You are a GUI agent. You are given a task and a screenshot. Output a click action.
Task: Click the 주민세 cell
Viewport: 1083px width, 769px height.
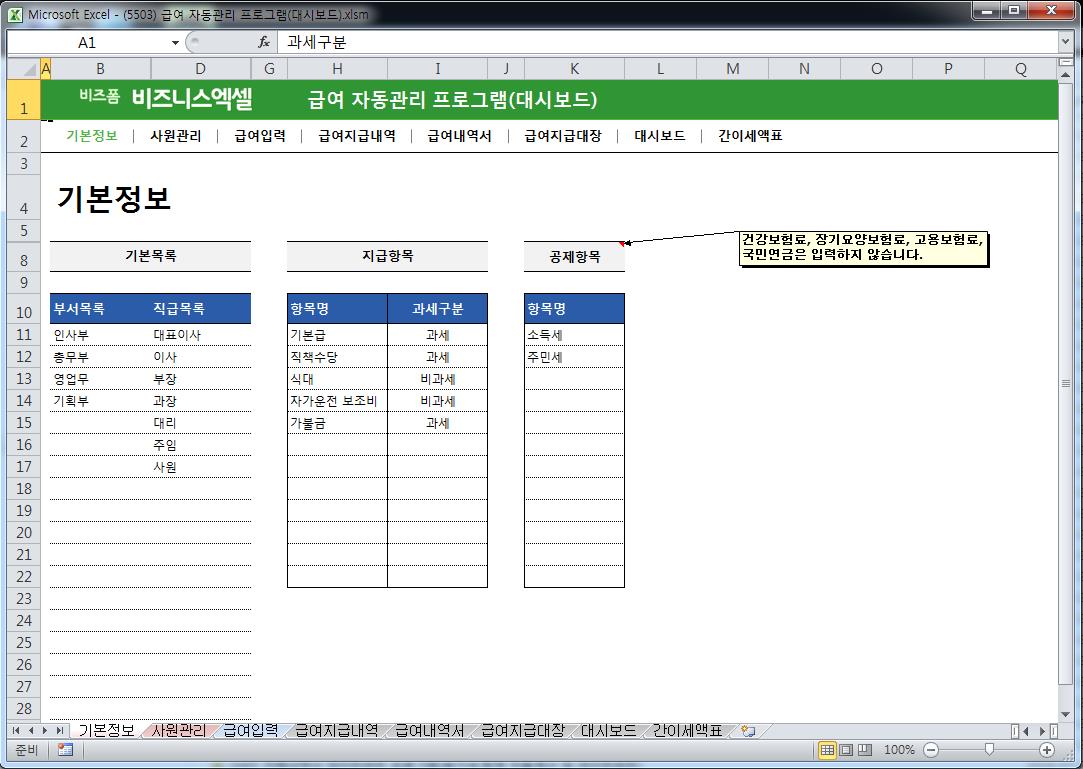point(574,357)
